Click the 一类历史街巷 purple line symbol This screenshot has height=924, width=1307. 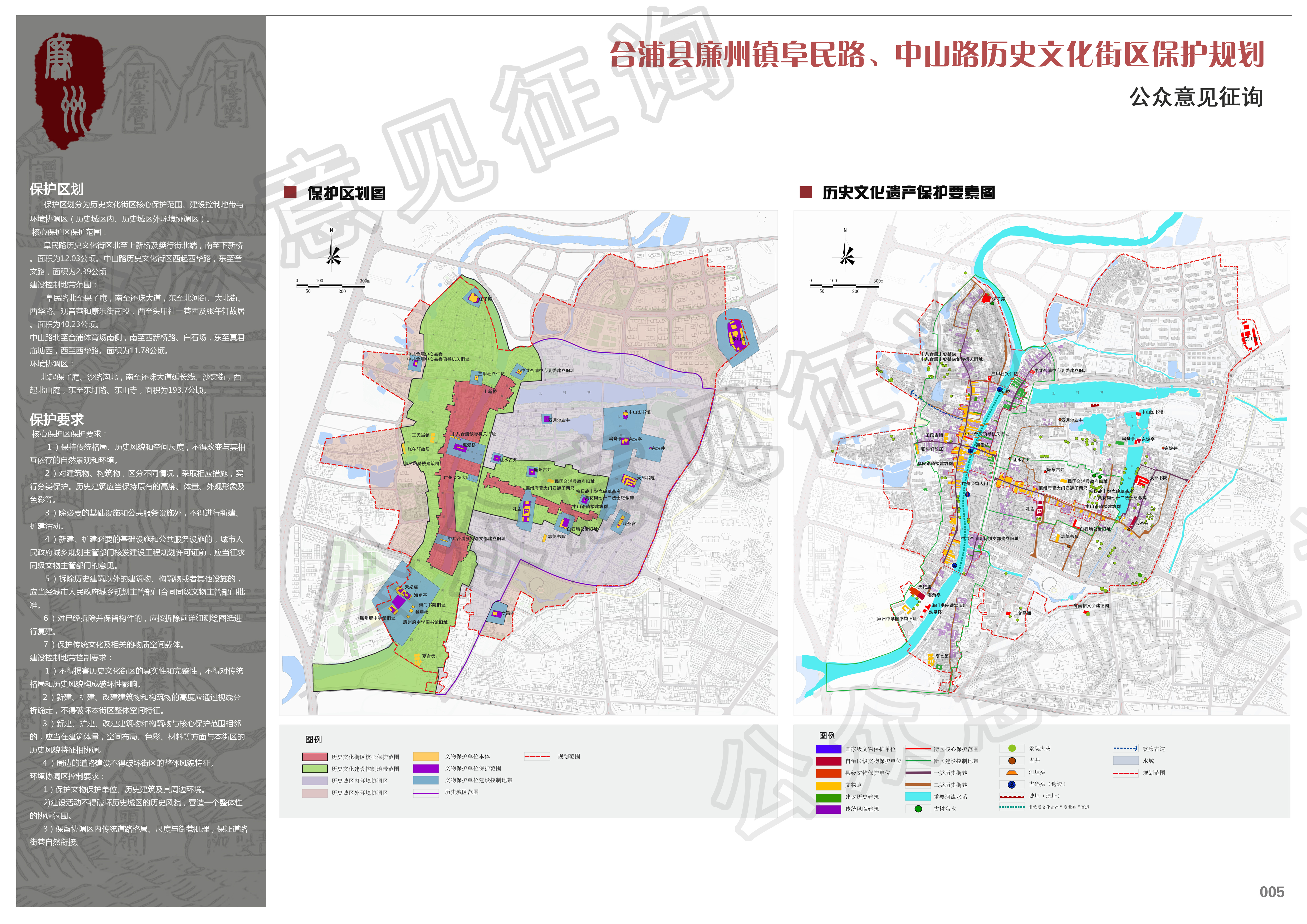tap(918, 773)
